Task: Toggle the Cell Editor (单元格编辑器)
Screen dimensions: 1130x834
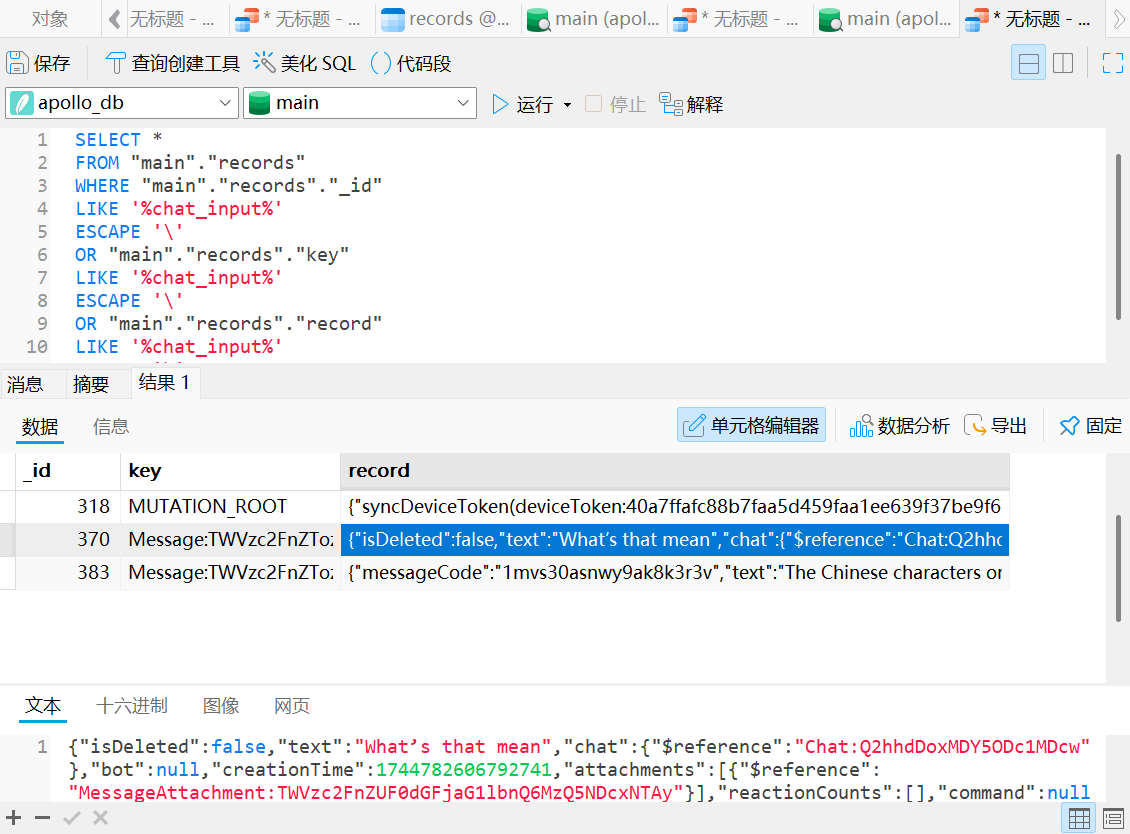Action: click(751, 425)
